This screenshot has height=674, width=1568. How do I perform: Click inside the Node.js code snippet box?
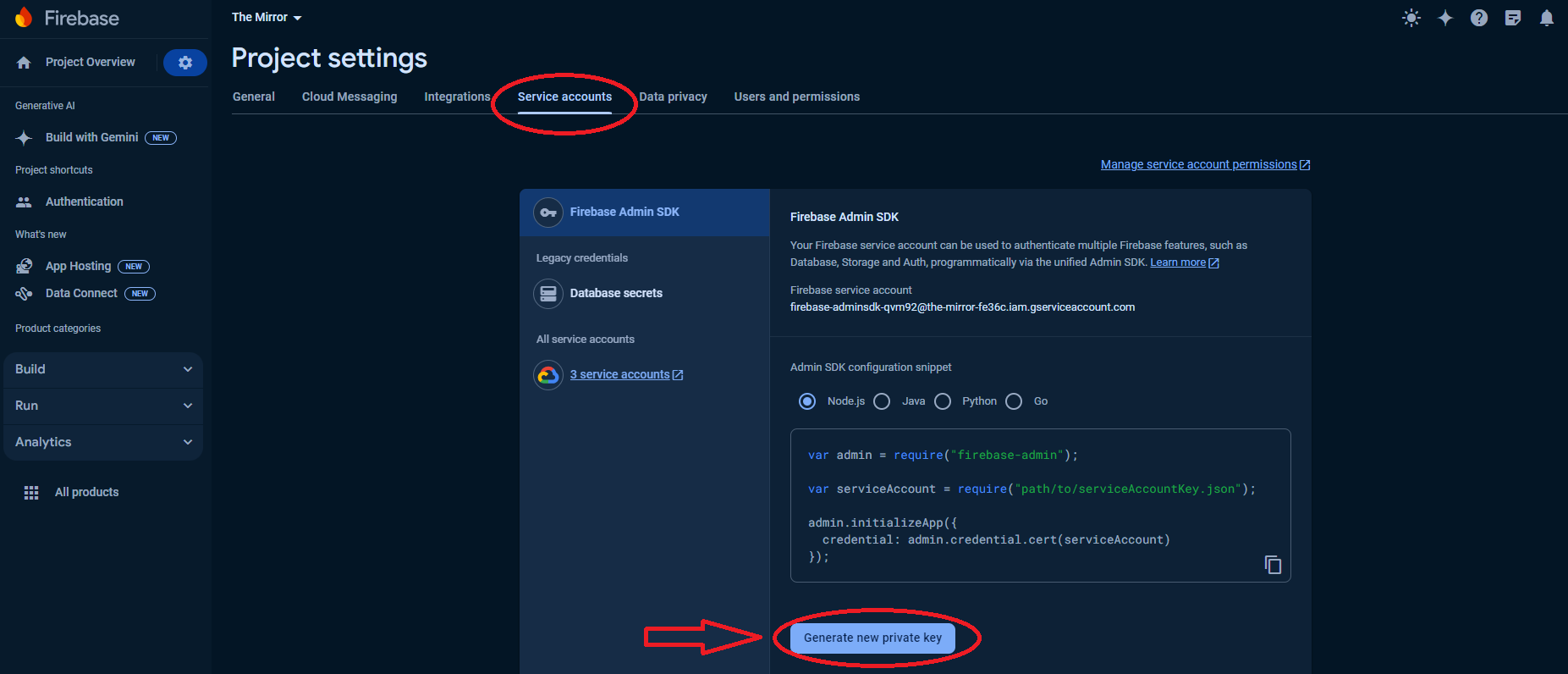coord(1040,505)
